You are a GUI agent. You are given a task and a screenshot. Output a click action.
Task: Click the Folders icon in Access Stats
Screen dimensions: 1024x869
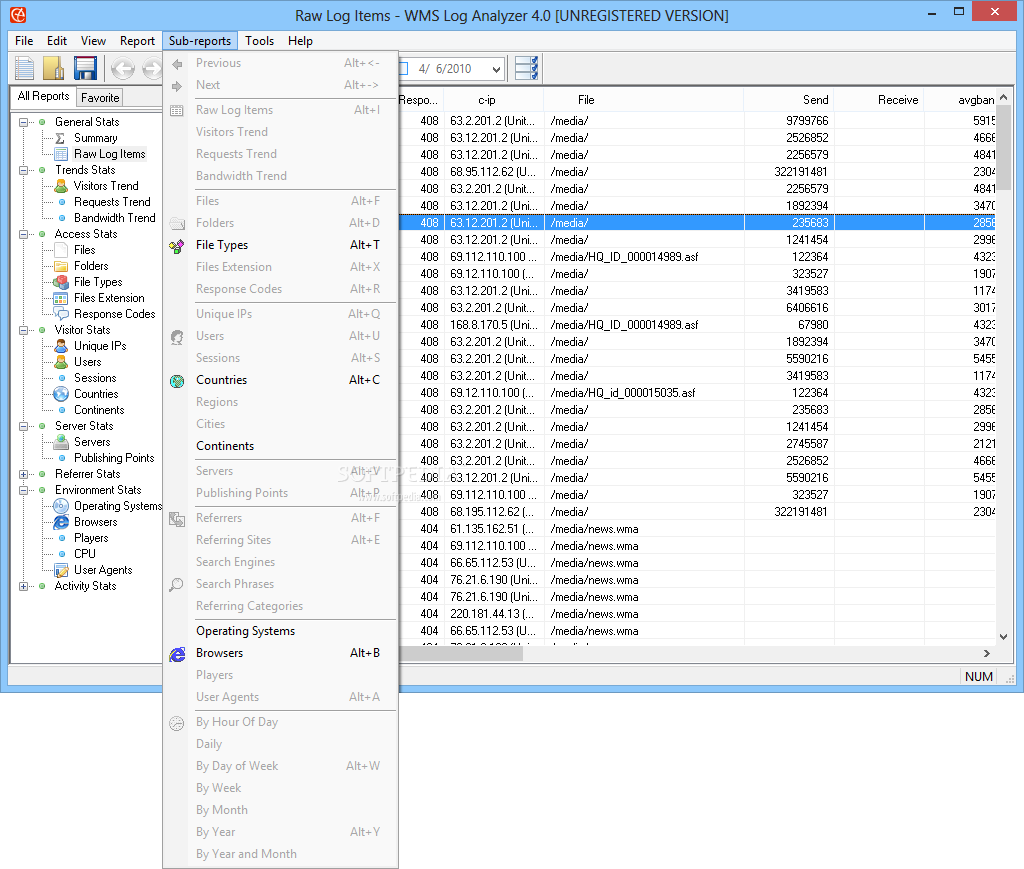pos(61,266)
